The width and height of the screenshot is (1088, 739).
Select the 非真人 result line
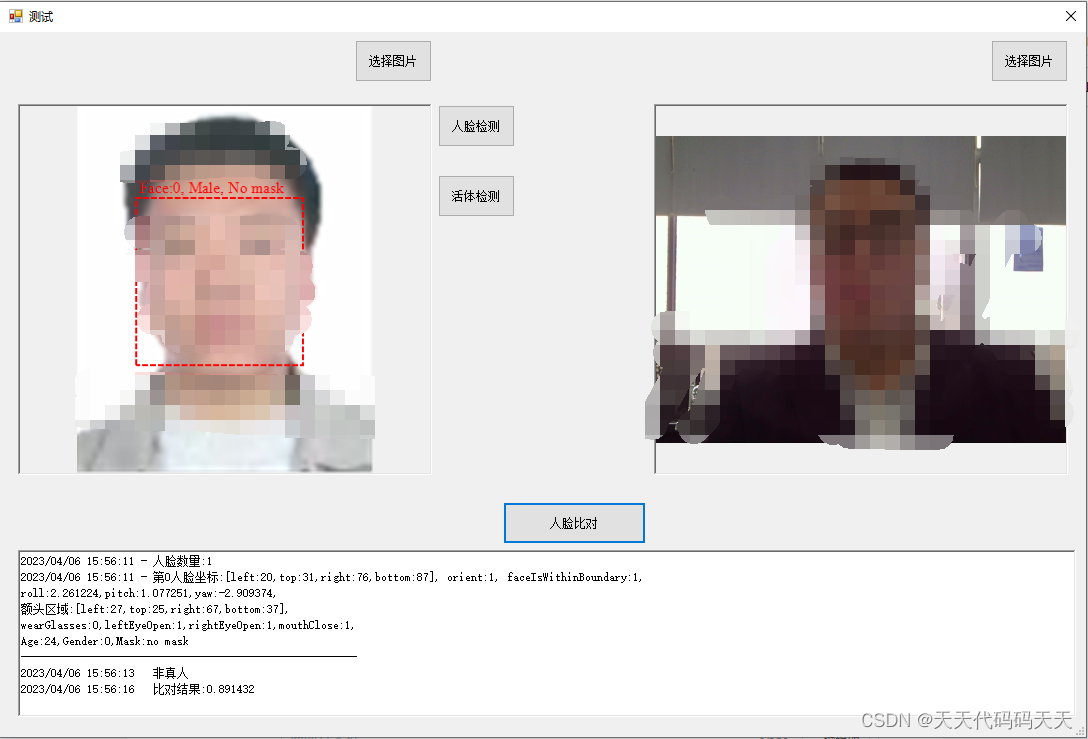104,673
